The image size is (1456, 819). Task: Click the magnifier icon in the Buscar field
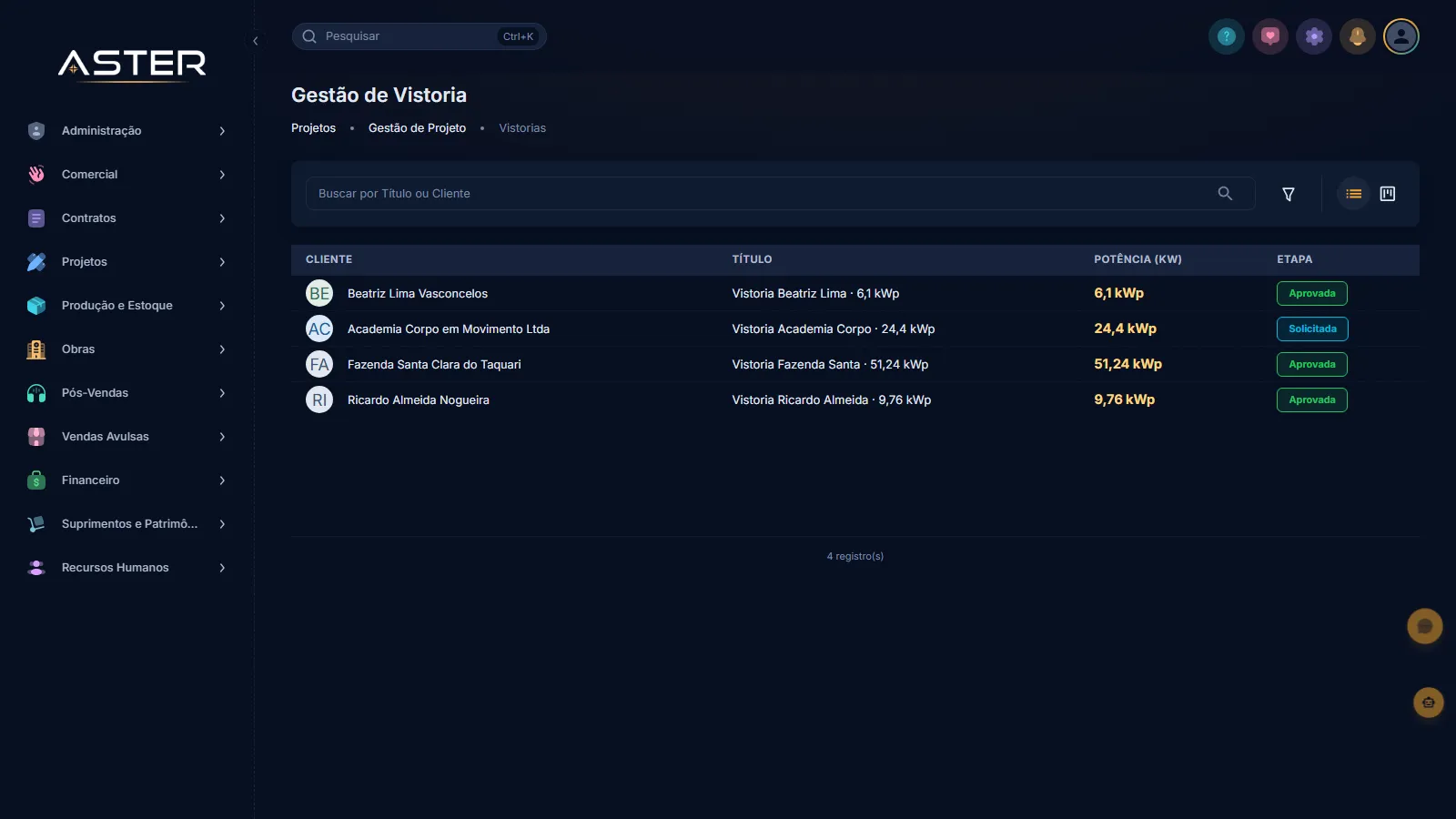coord(1225,194)
